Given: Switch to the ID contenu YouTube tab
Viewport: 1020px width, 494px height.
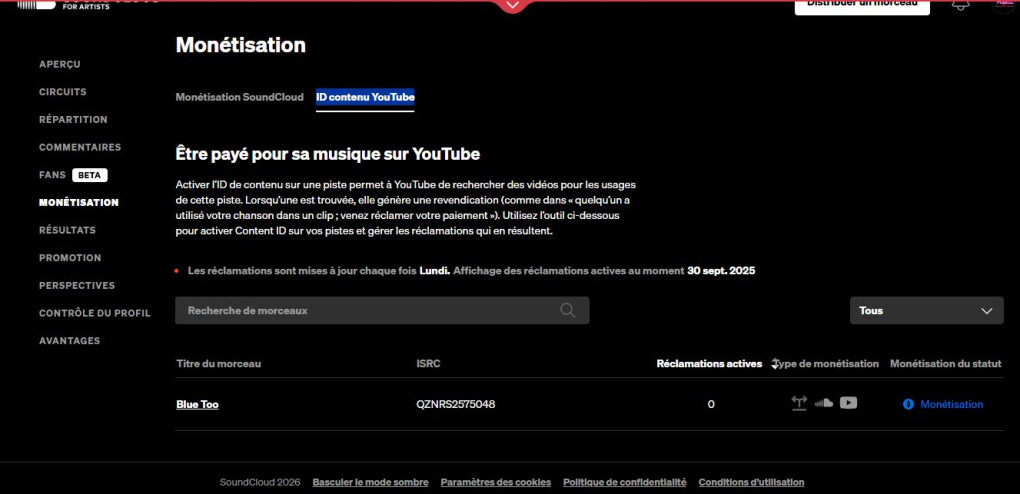Looking at the screenshot, I should (365, 97).
